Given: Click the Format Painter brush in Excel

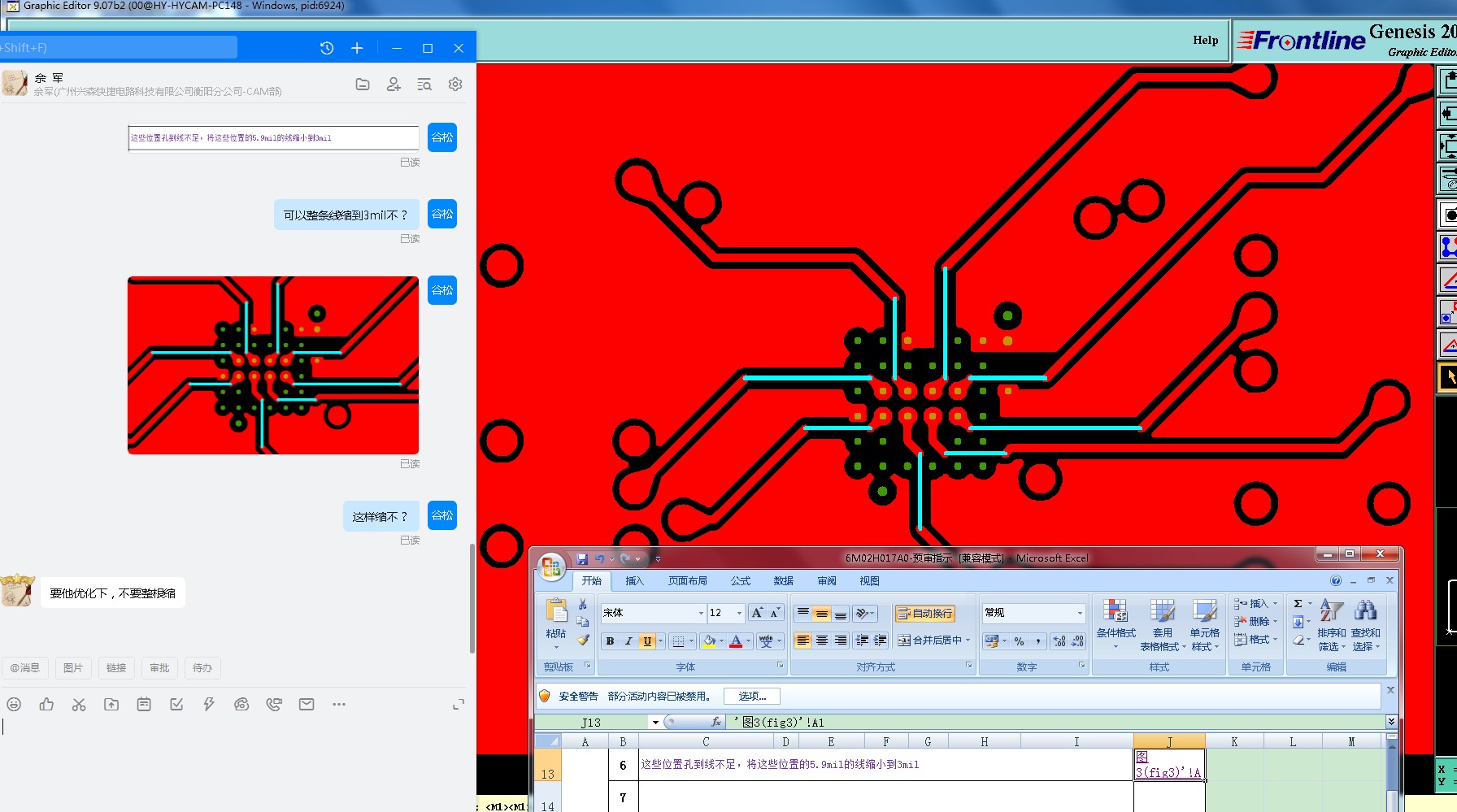Looking at the screenshot, I should coord(583,640).
